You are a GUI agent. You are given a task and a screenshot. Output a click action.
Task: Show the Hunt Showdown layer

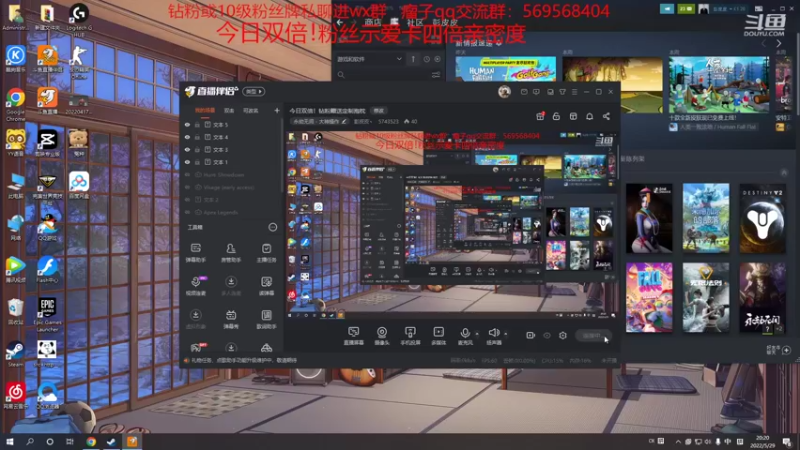point(187,174)
